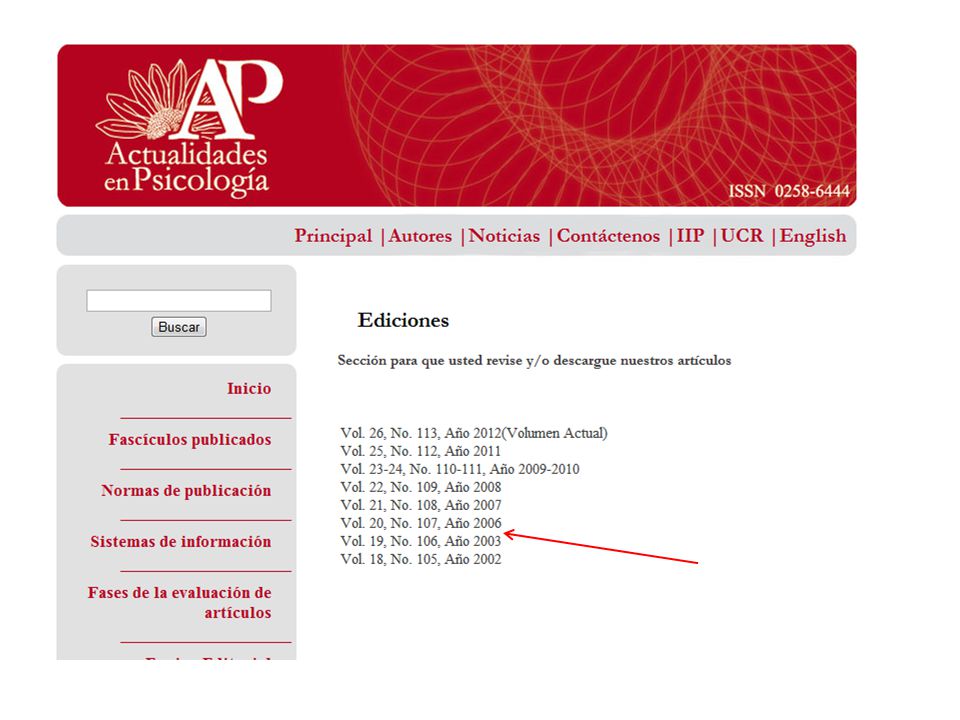
Task: Open Vol. 19, No. 106, Año 2003 edition
Action: point(421,541)
